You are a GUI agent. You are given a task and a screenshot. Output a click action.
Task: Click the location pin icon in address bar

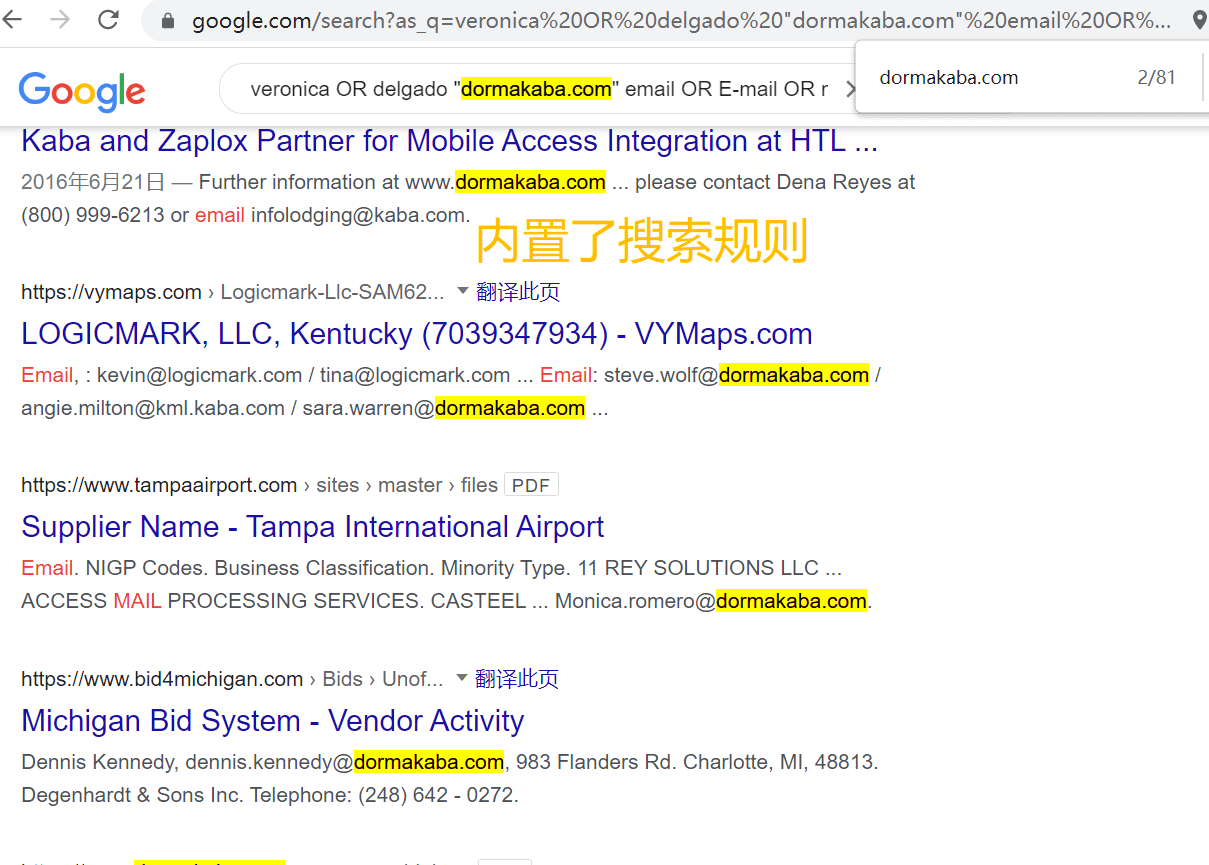pos(1199,20)
